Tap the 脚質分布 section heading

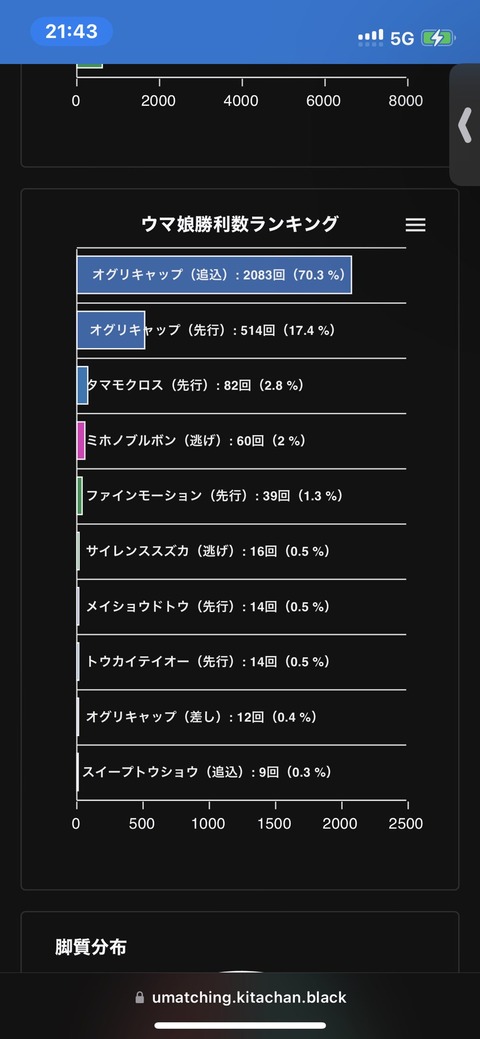pos(91,948)
